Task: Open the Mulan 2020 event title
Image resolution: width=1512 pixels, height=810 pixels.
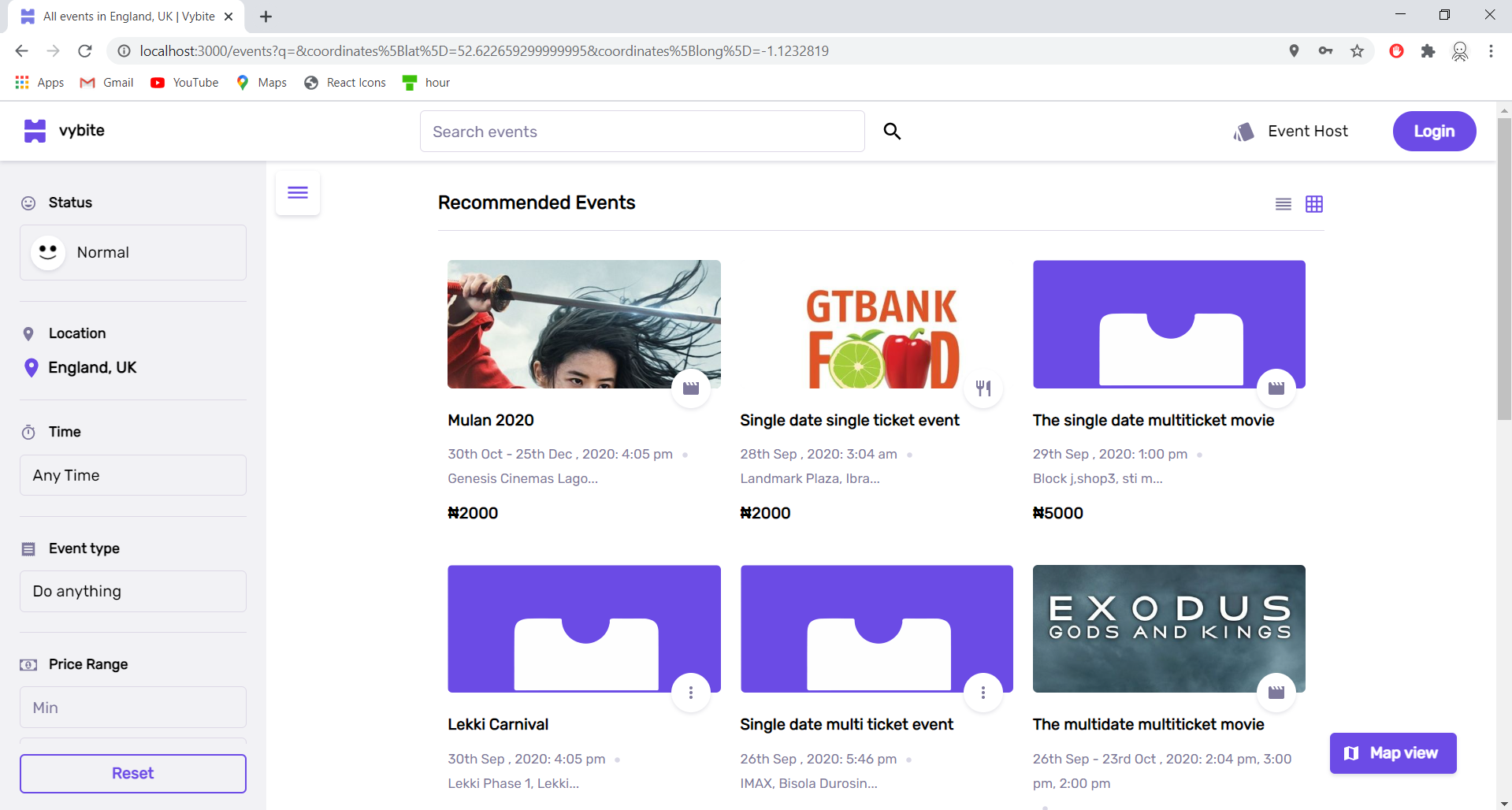Action: click(491, 421)
